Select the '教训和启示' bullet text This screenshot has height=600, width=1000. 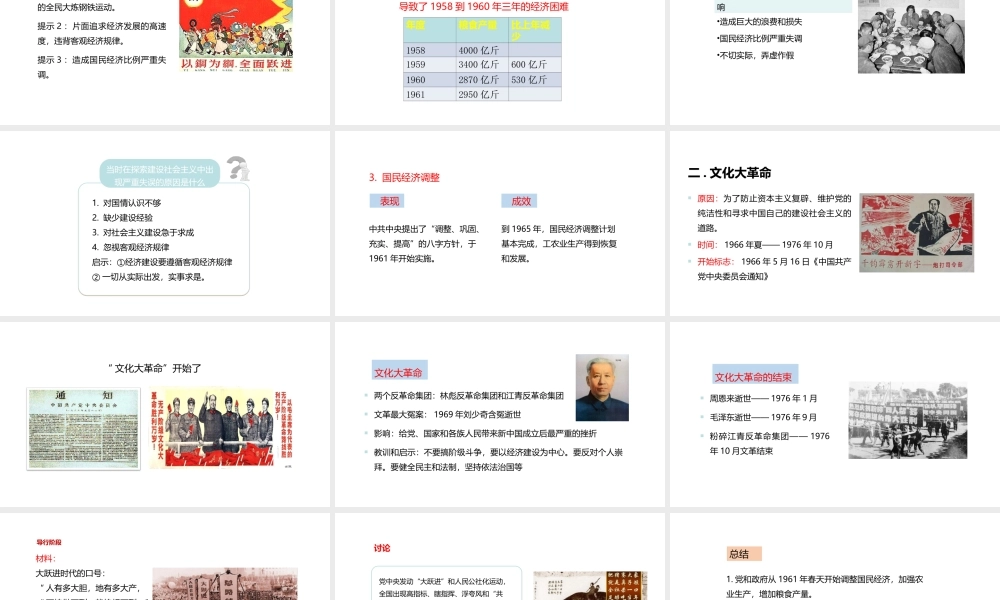[x=498, y=460]
